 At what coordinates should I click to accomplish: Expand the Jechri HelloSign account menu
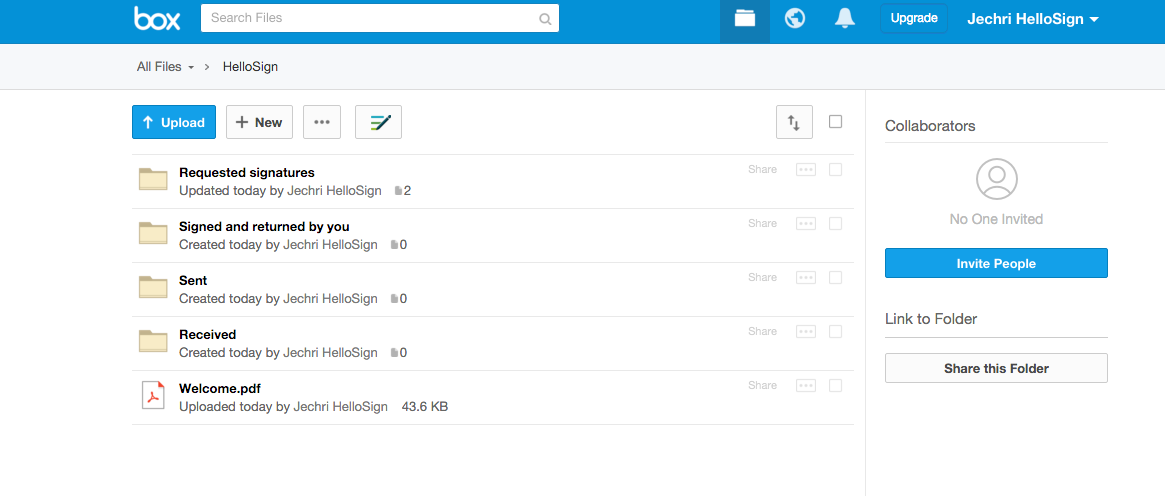coord(1033,19)
